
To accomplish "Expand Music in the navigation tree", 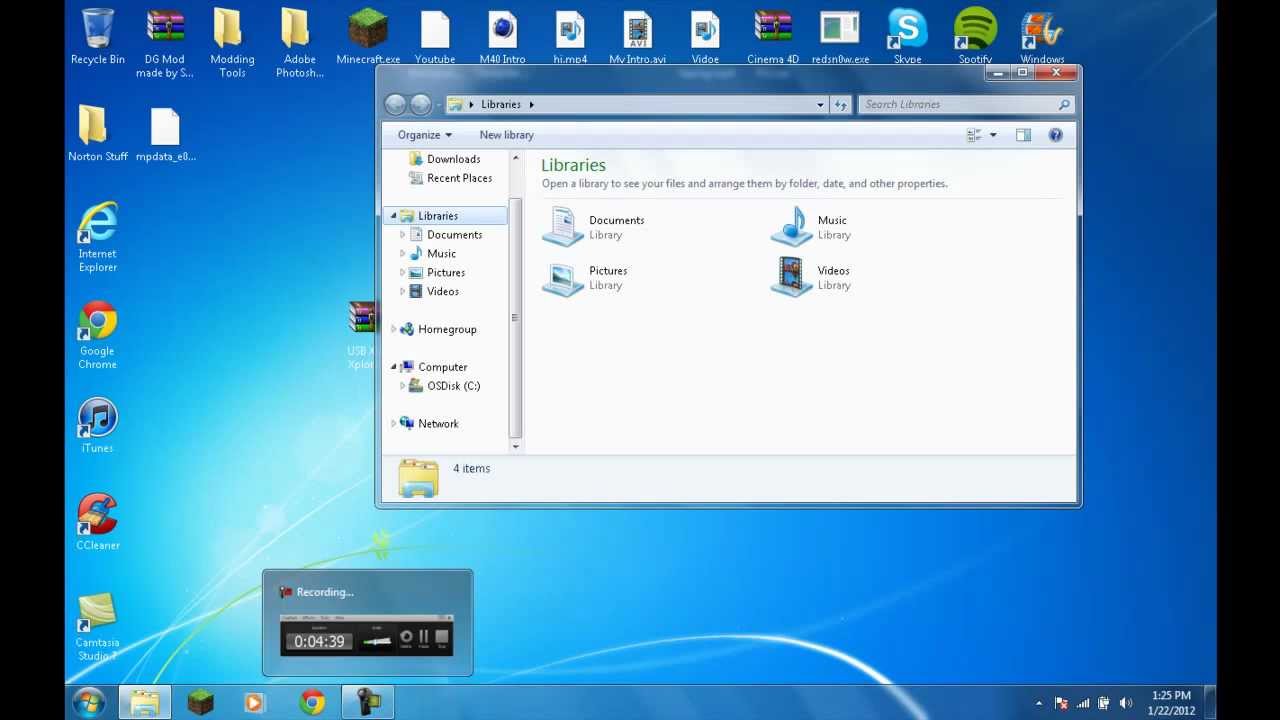I will click(x=403, y=254).
